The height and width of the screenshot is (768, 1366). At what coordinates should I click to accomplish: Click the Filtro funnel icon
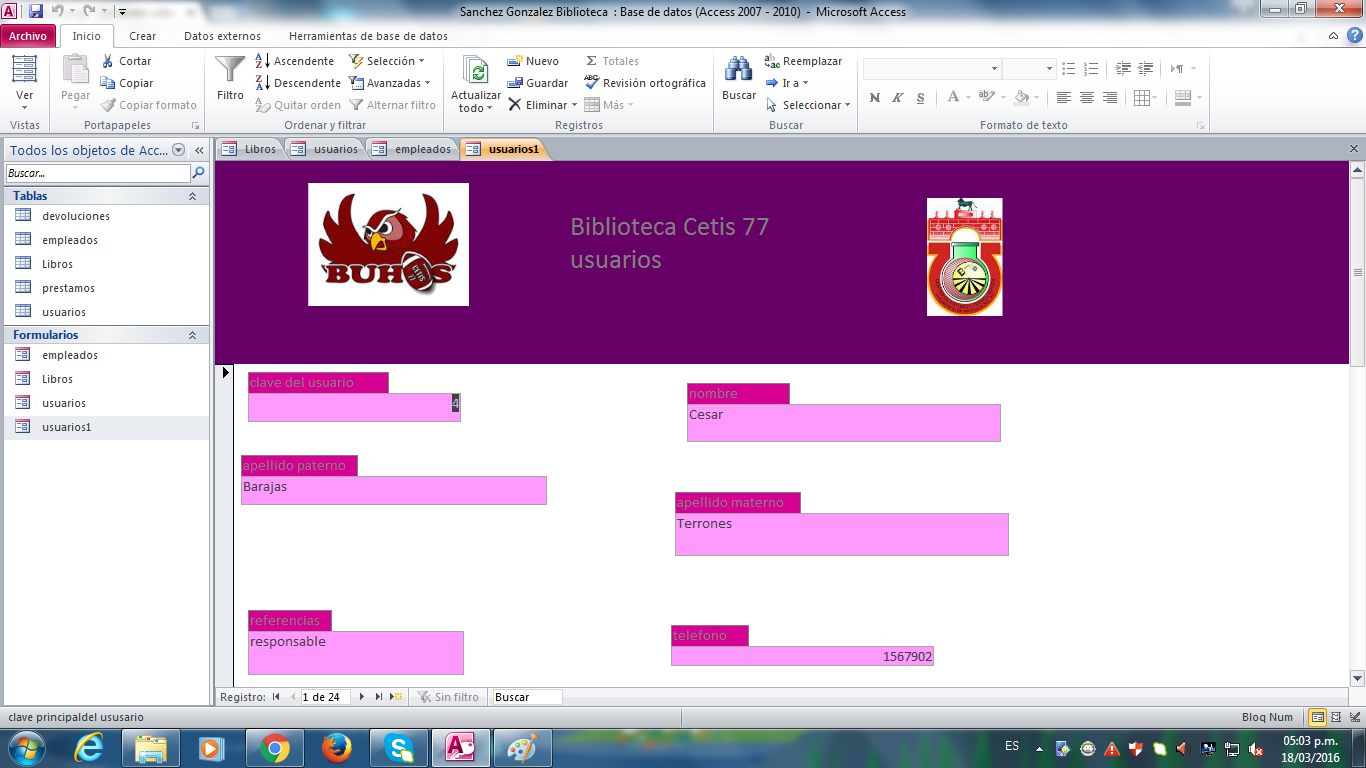(230, 70)
